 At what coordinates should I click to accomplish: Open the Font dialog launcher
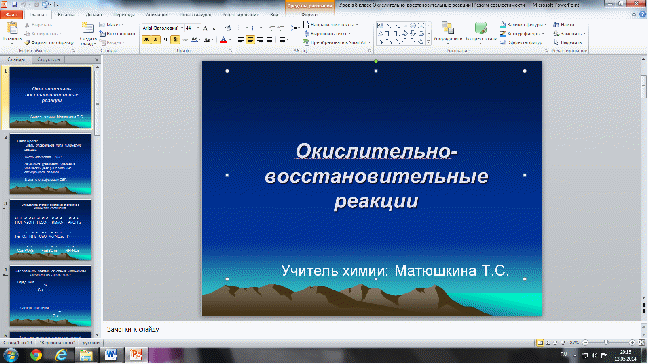tap(230, 51)
